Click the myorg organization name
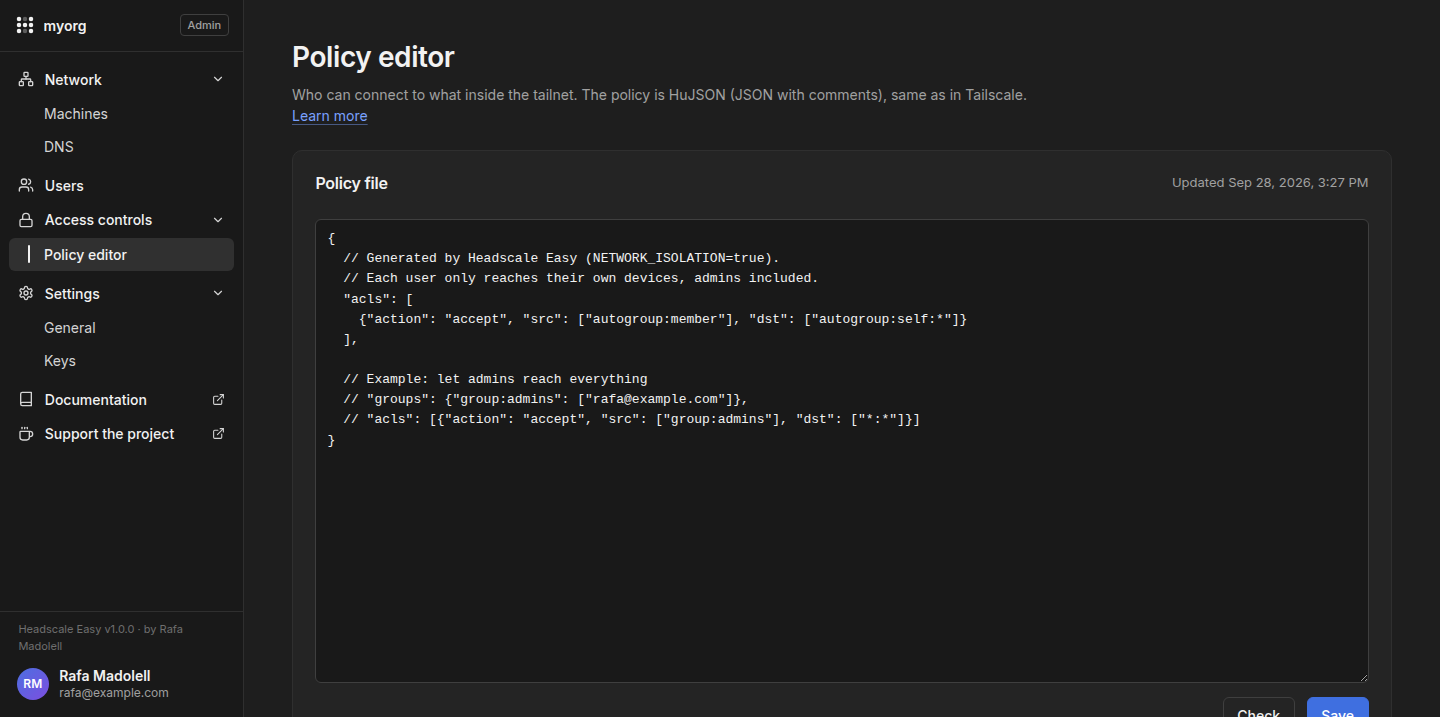The height and width of the screenshot is (717, 1440). pos(65,26)
